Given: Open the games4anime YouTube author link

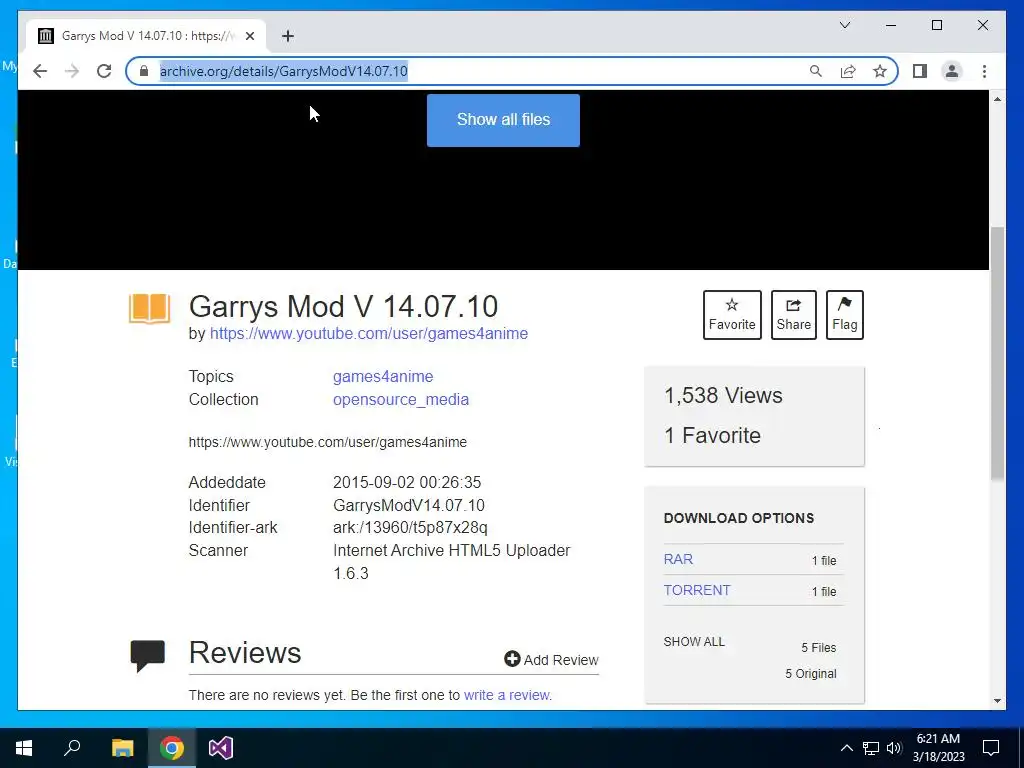Looking at the screenshot, I should (368, 334).
